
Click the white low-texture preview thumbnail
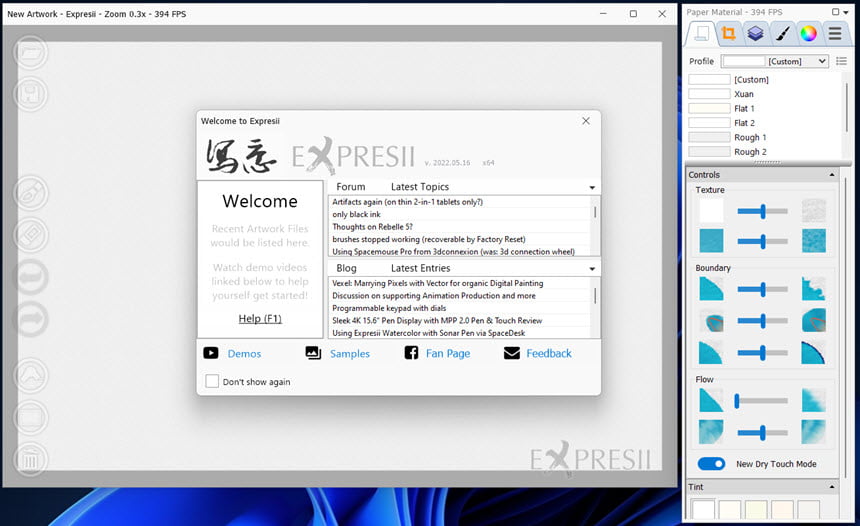pos(711,211)
